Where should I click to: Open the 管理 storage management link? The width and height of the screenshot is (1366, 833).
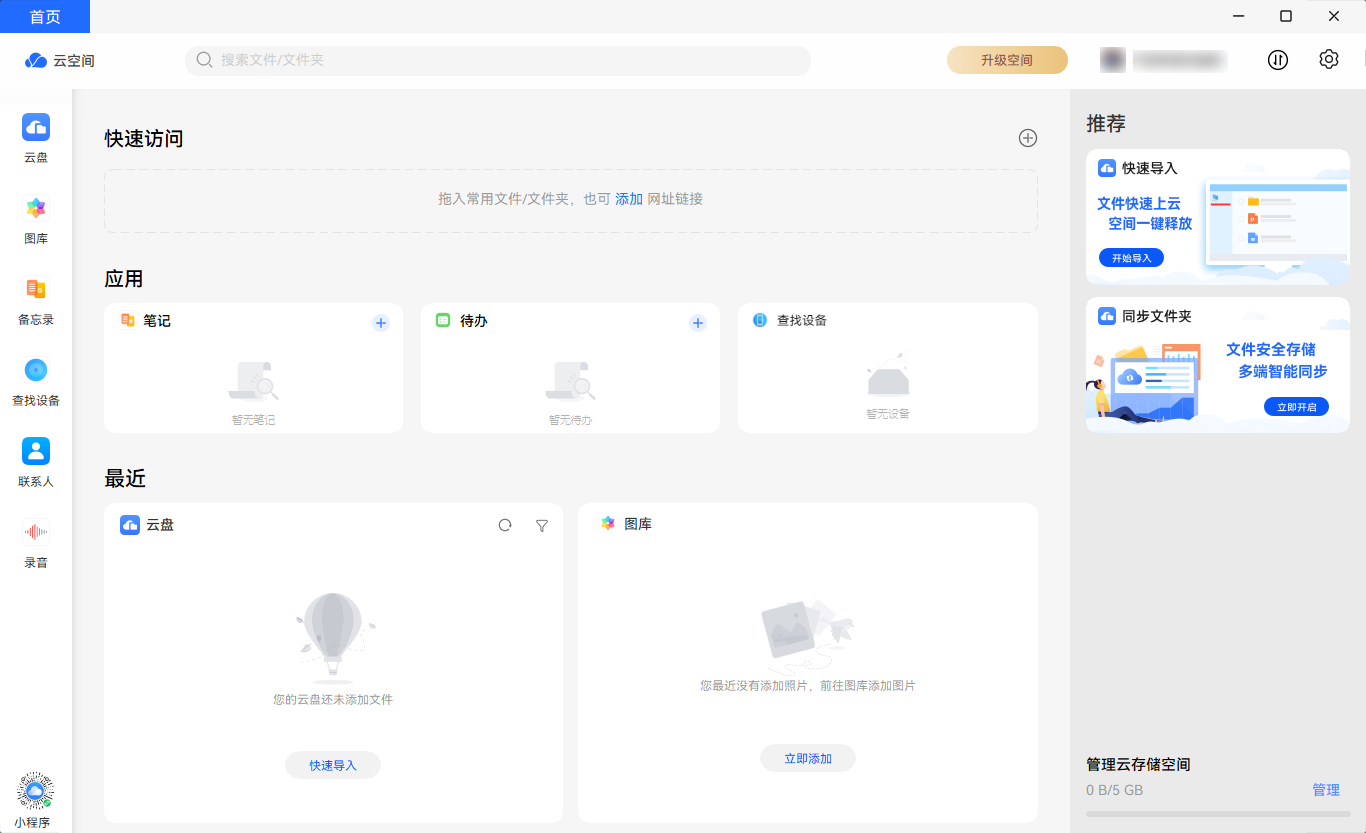1326,789
